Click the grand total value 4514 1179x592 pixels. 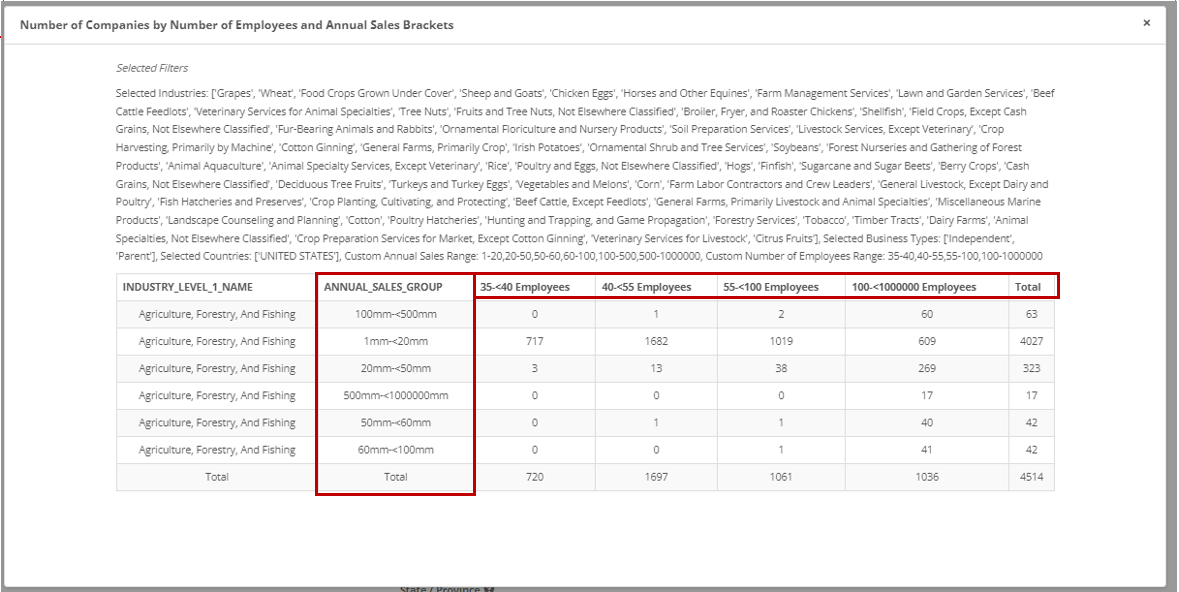tap(1031, 477)
